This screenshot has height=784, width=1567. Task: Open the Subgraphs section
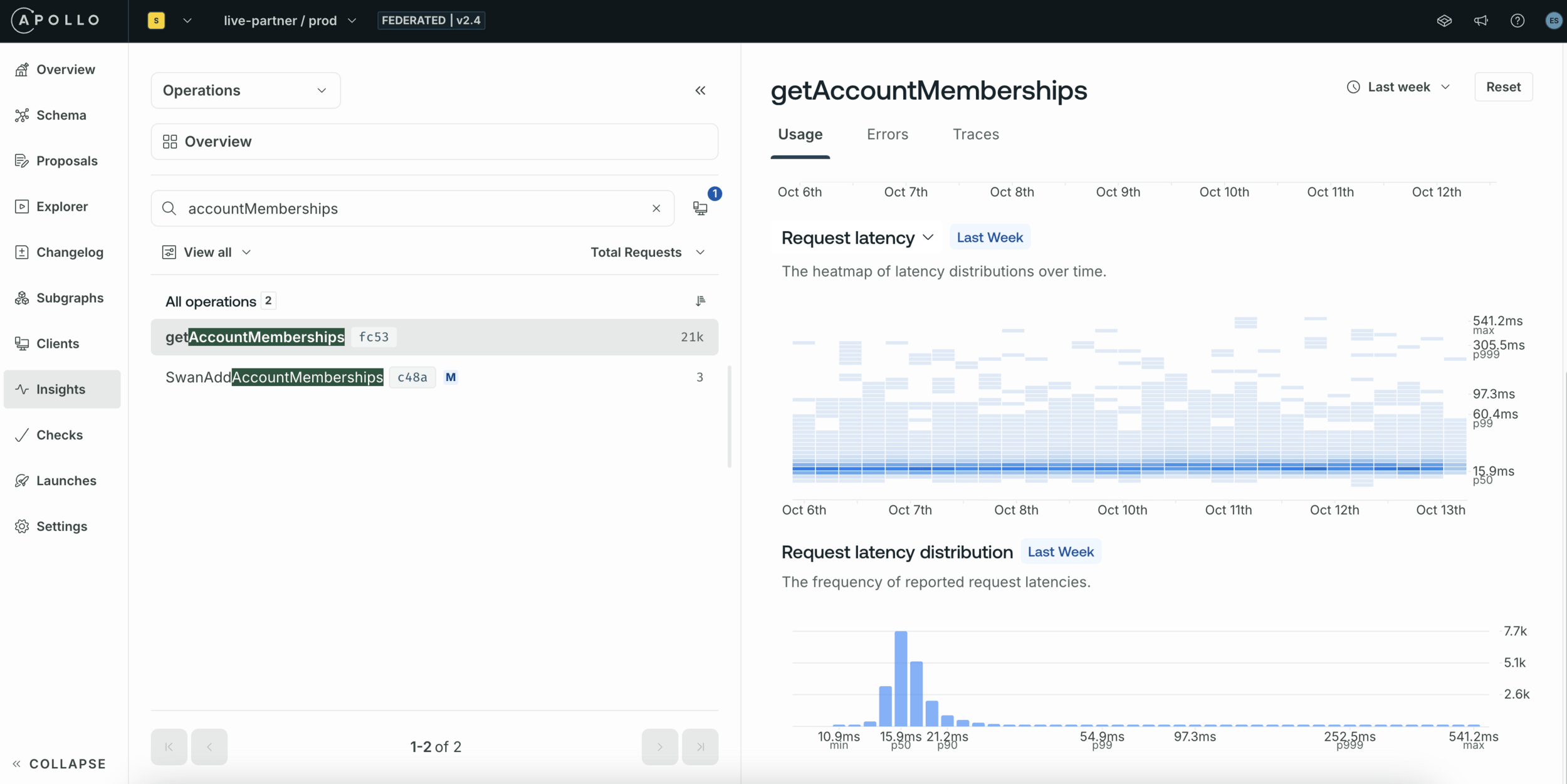tap(69, 298)
